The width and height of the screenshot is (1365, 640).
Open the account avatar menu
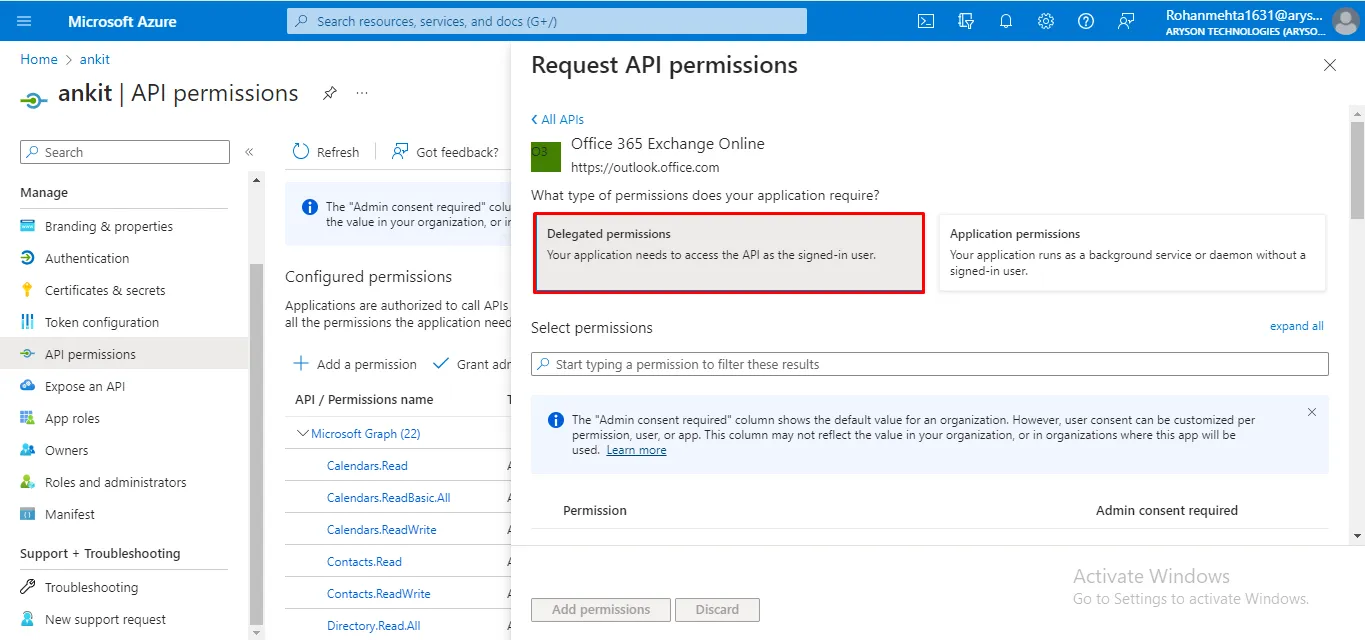coord(1345,21)
